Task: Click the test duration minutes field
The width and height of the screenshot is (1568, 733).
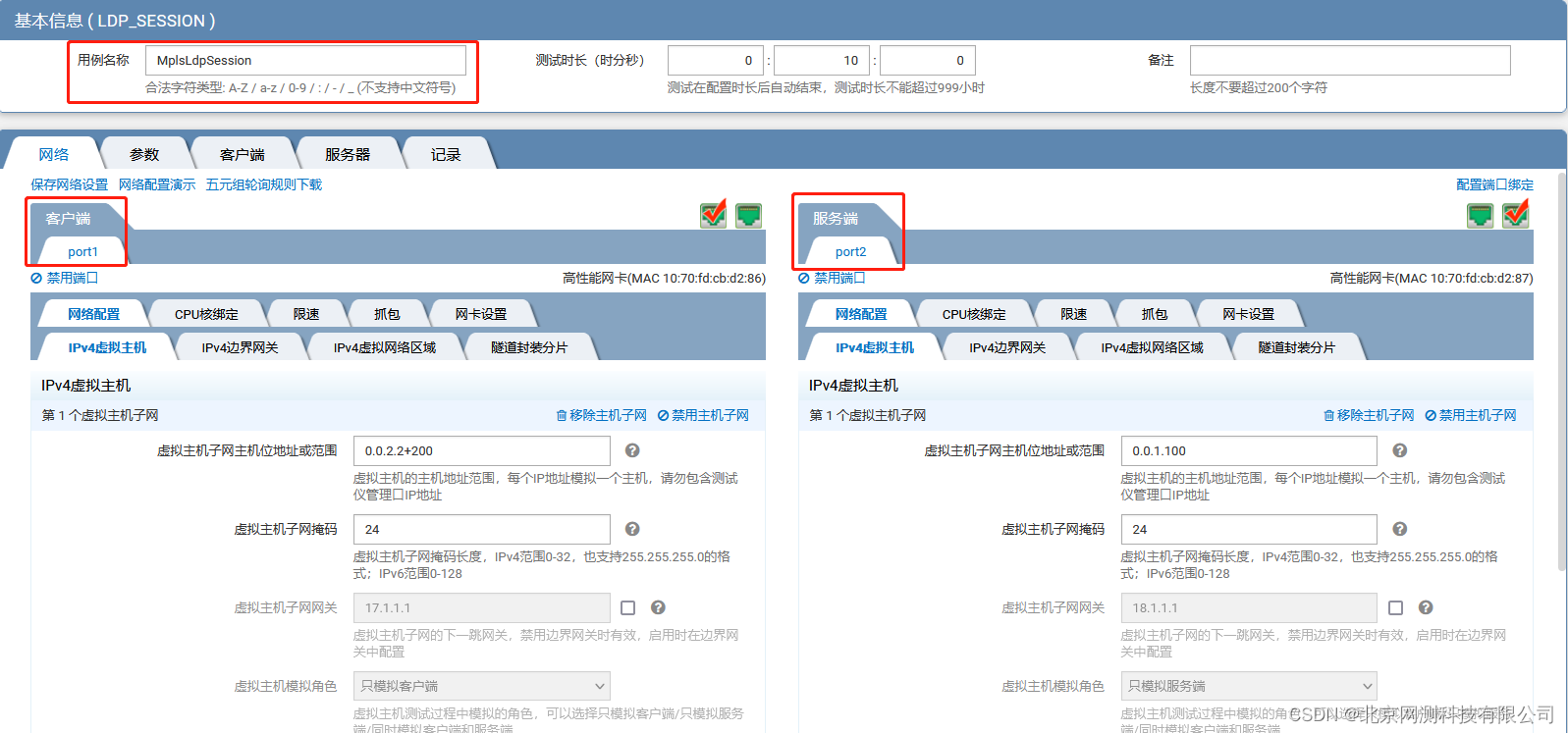Action: [x=822, y=60]
